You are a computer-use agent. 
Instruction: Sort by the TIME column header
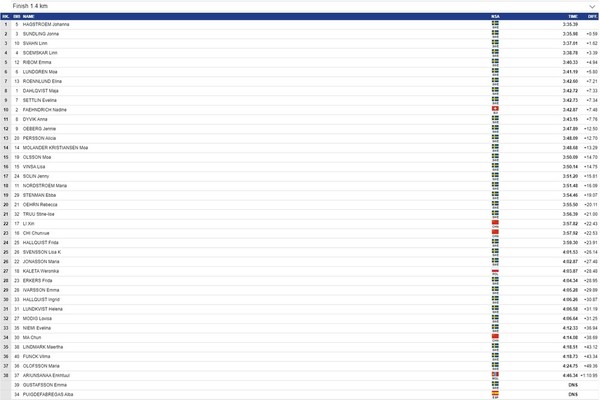[x=573, y=16]
